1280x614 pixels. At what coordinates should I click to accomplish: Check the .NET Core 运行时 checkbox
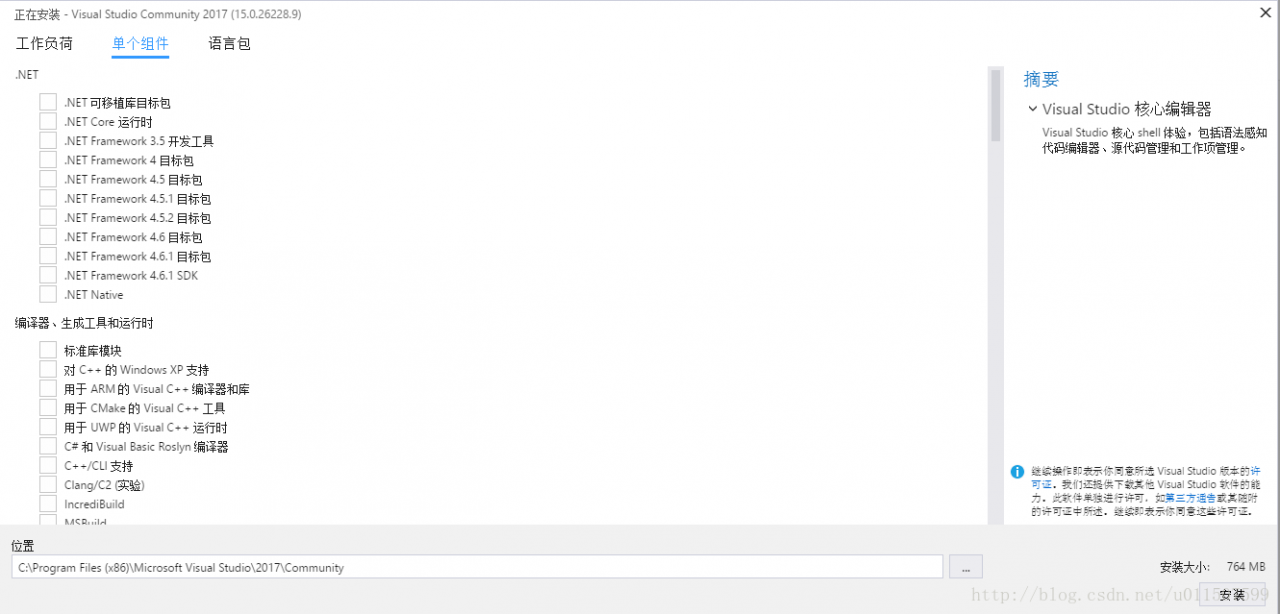tap(48, 122)
